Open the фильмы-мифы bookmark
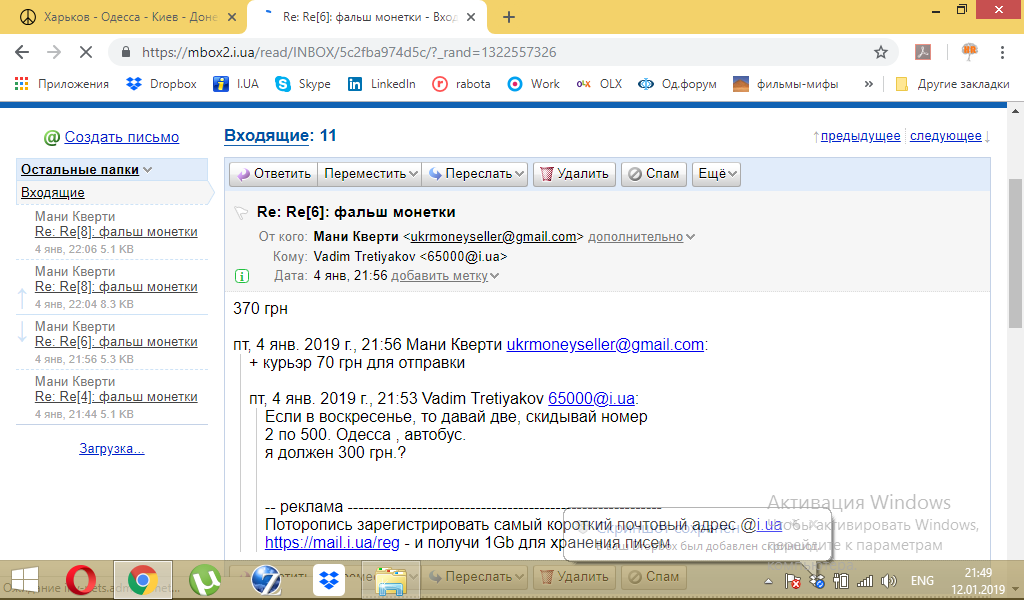The image size is (1024, 600). pos(786,84)
